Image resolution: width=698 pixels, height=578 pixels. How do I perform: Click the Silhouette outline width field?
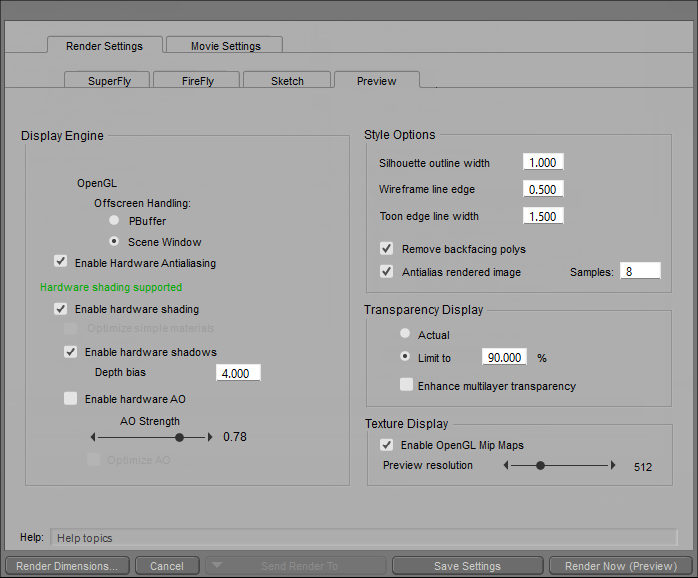pyautogui.click(x=543, y=162)
